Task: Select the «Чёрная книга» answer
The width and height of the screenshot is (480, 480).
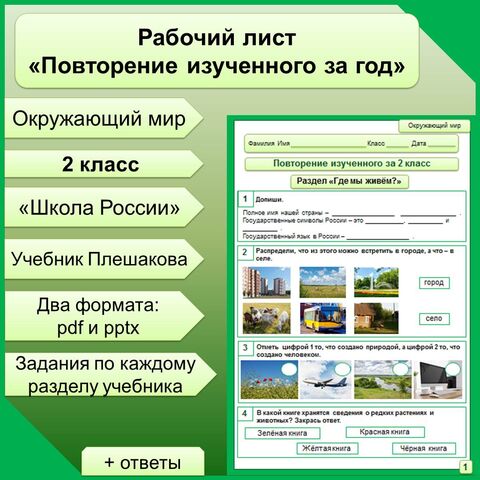Action: point(424,448)
